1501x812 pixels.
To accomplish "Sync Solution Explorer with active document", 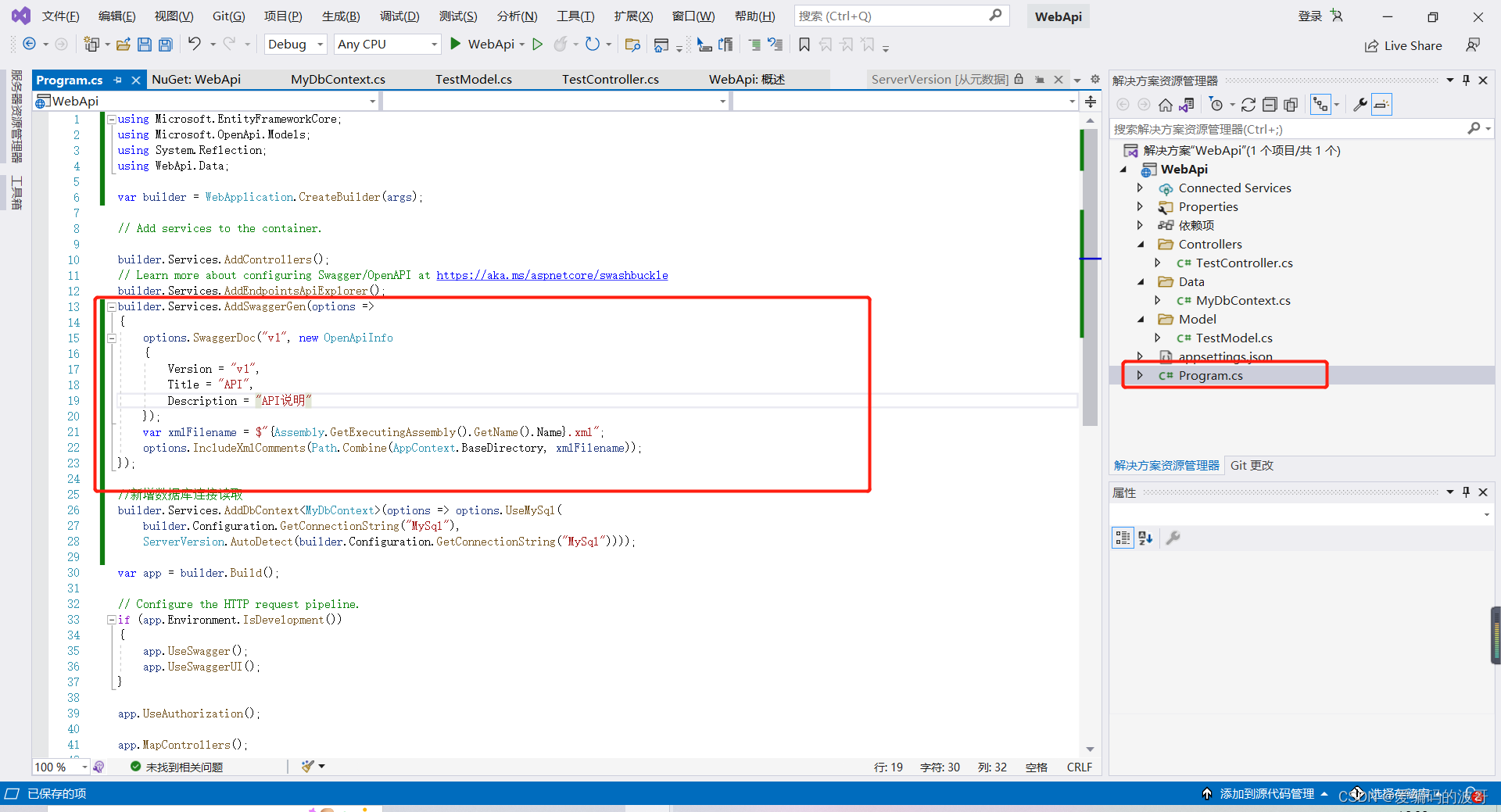I will (1185, 104).
